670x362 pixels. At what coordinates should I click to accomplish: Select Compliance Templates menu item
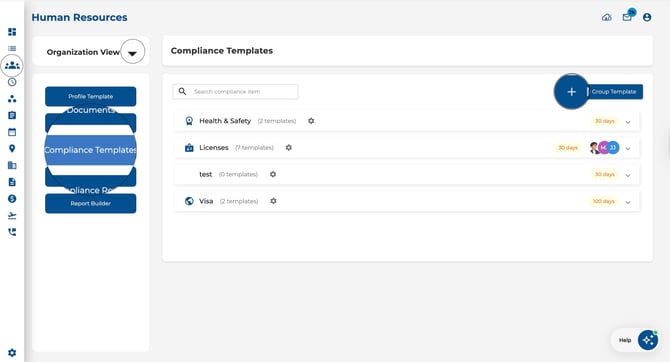point(91,150)
